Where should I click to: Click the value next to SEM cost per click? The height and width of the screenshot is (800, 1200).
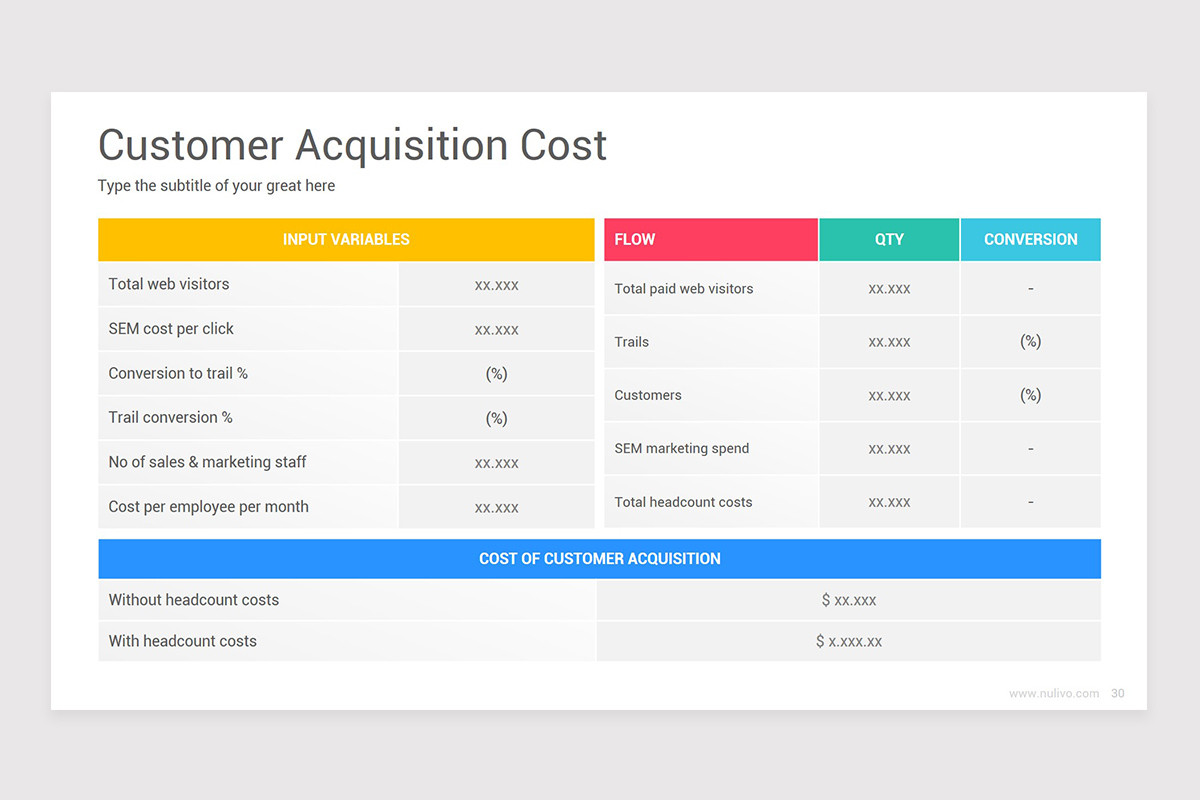pyautogui.click(x=497, y=329)
